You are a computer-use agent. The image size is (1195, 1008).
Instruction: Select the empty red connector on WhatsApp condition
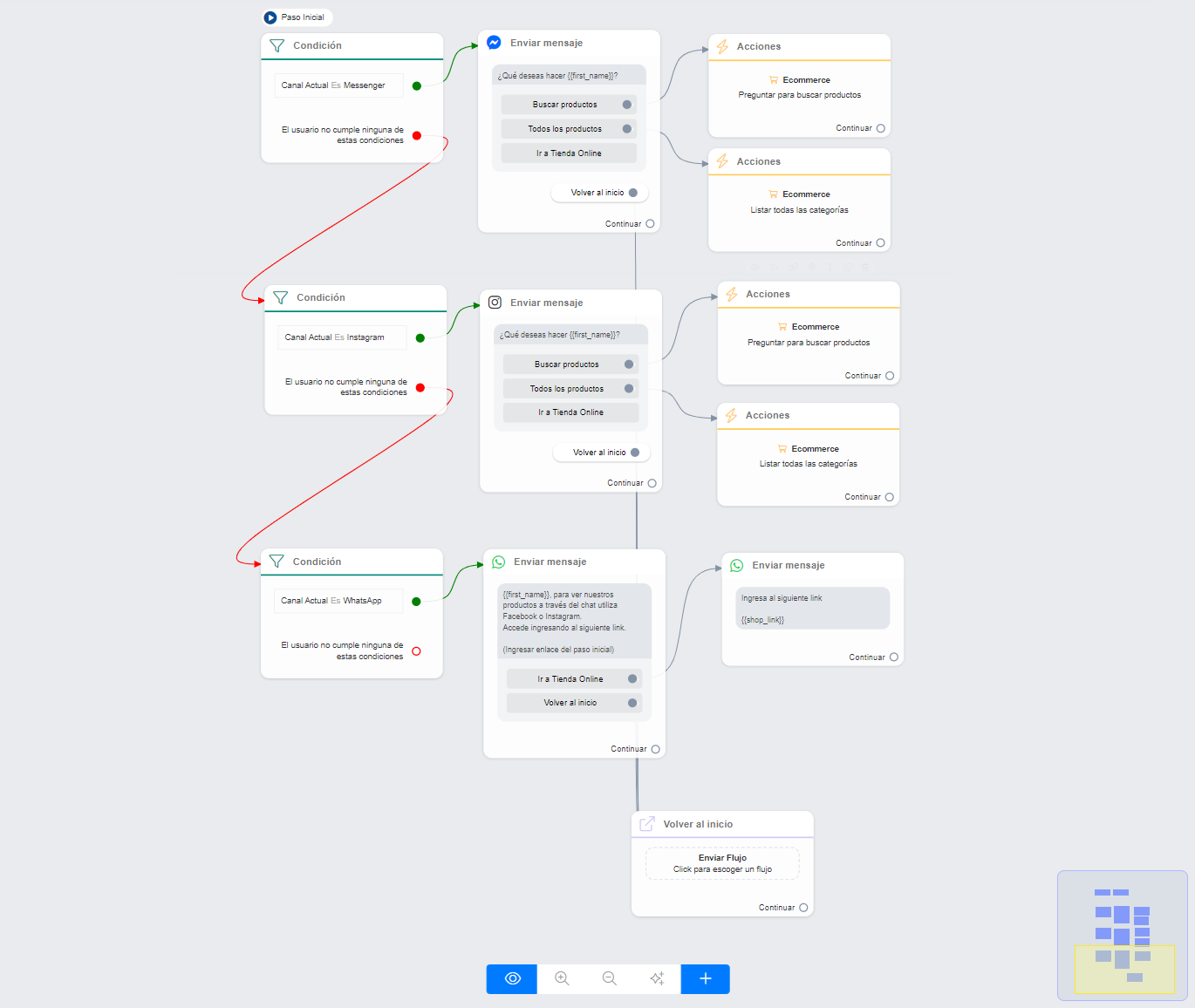[416, 651]
